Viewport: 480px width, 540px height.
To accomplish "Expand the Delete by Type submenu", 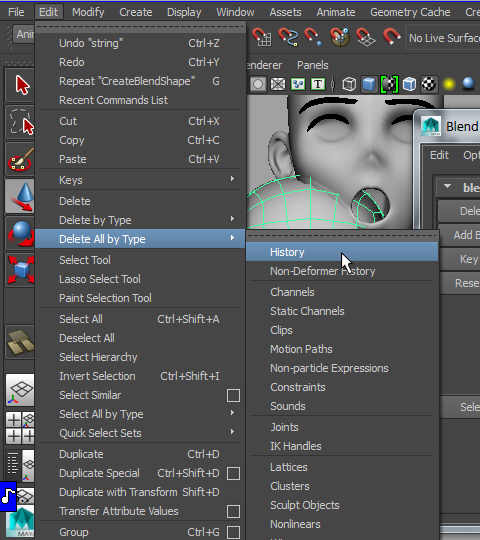I will click(140, 220).
